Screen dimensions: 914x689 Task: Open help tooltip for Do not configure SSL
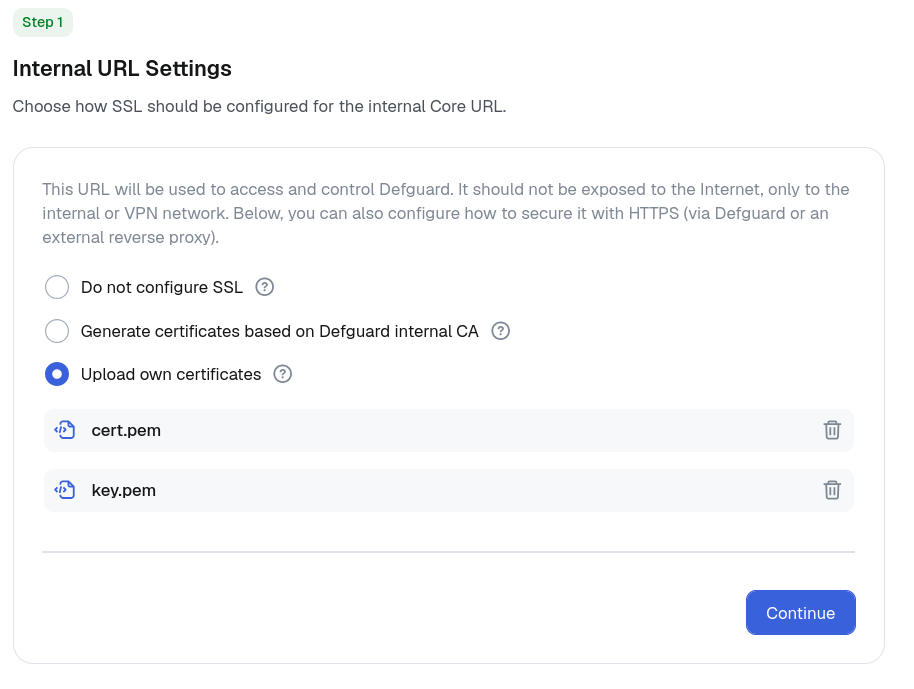click(265, 287)
